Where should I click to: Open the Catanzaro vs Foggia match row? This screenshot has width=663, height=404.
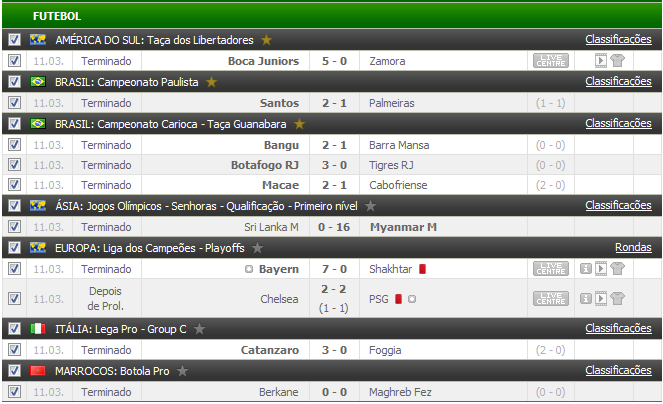click(x=332, y=350)
